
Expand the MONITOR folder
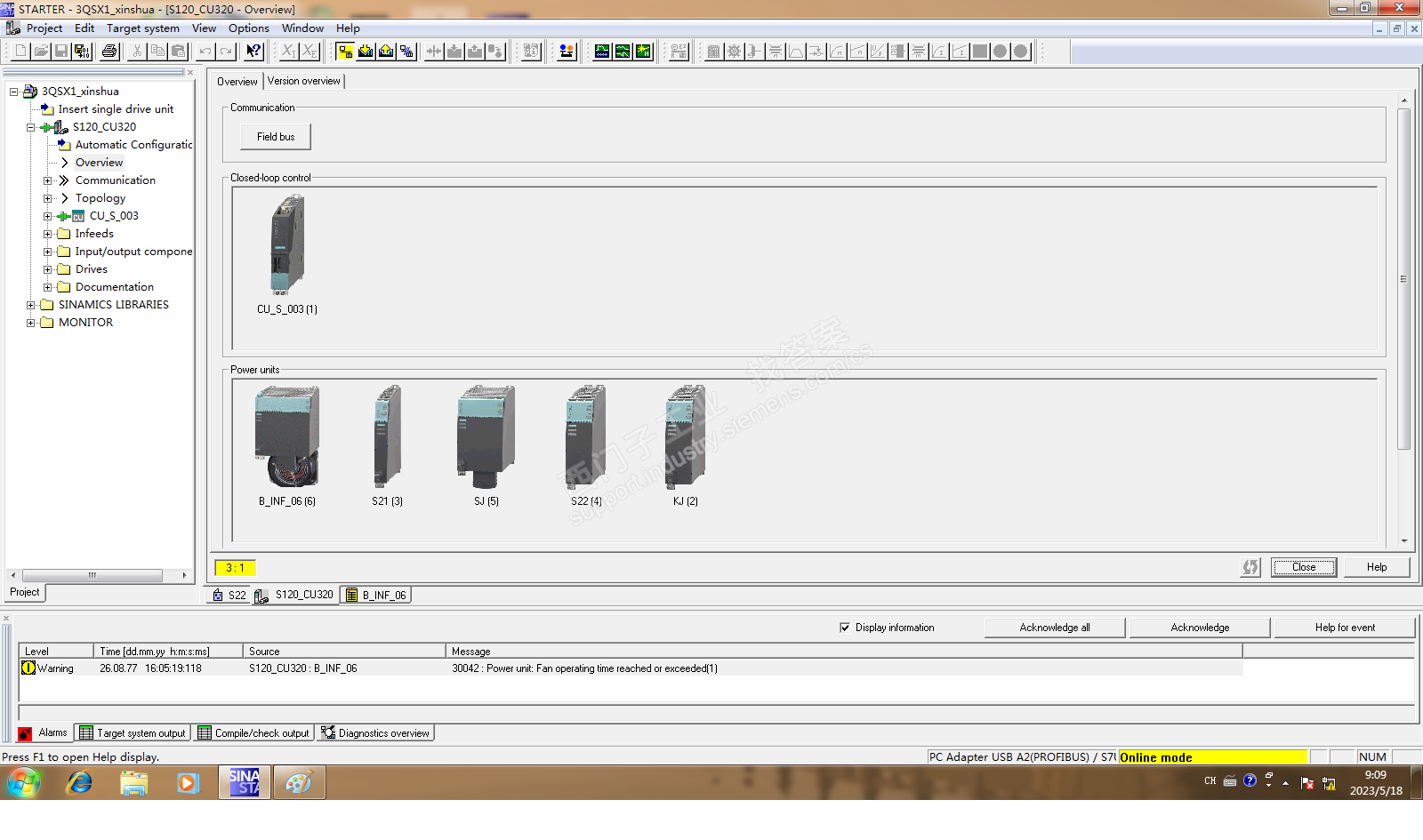coord(31,323)
